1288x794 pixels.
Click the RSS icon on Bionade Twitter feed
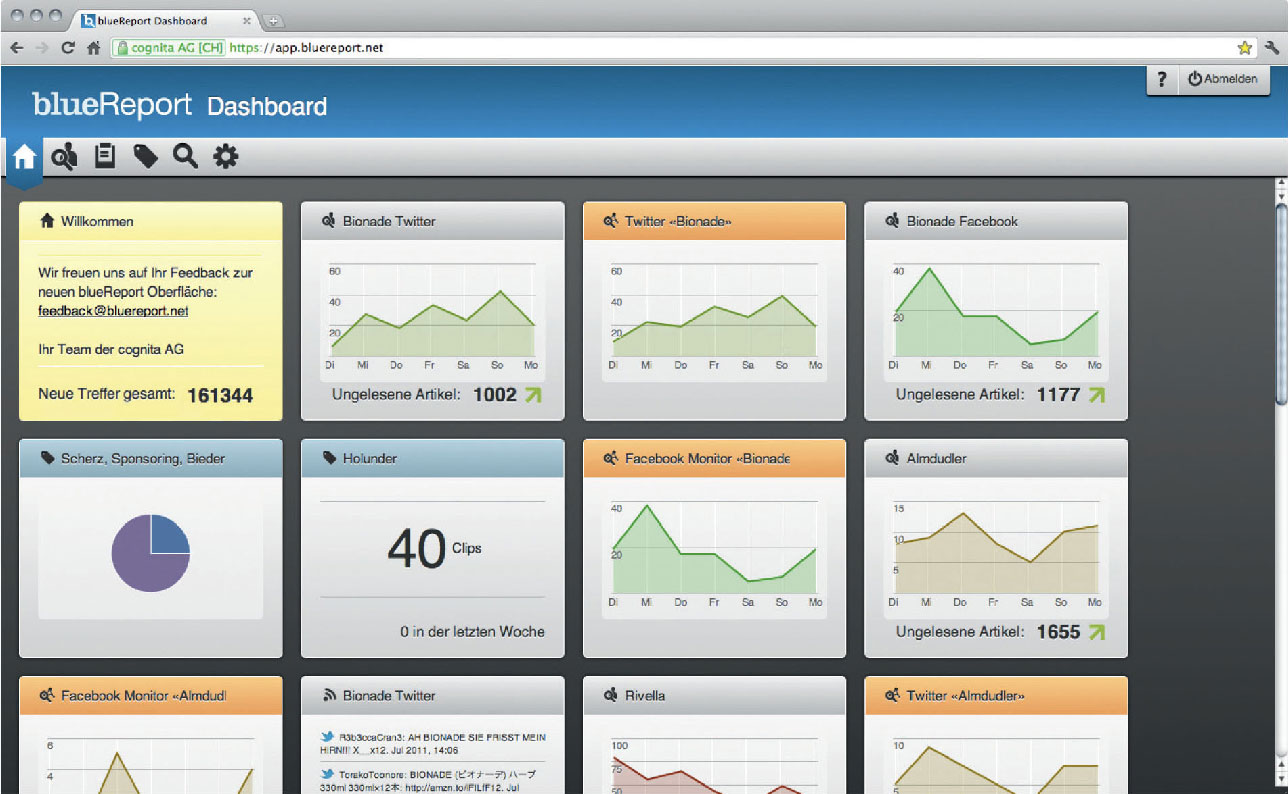pyautogui.click(x=329, y=695)
